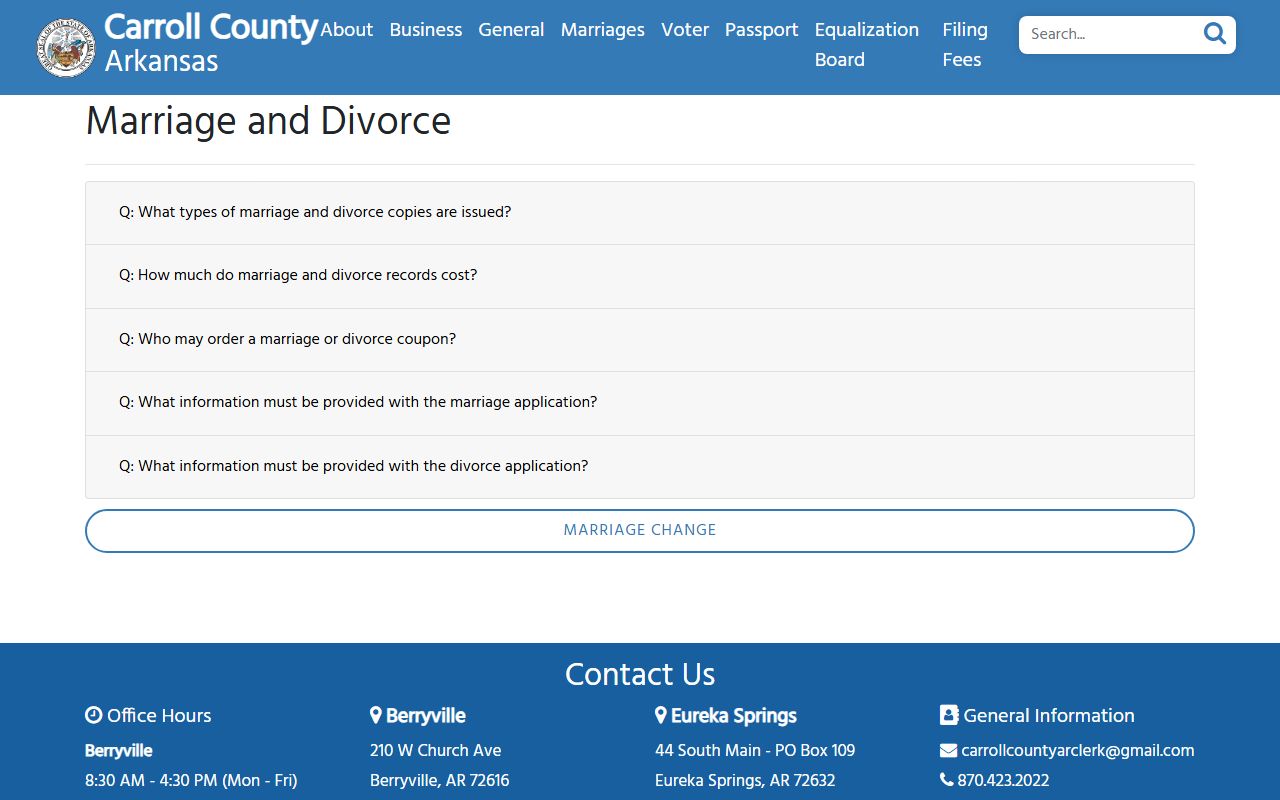The image size is (1280, 800).
Task: Open the Passport menu item
Action: click(x=761, y=30)
